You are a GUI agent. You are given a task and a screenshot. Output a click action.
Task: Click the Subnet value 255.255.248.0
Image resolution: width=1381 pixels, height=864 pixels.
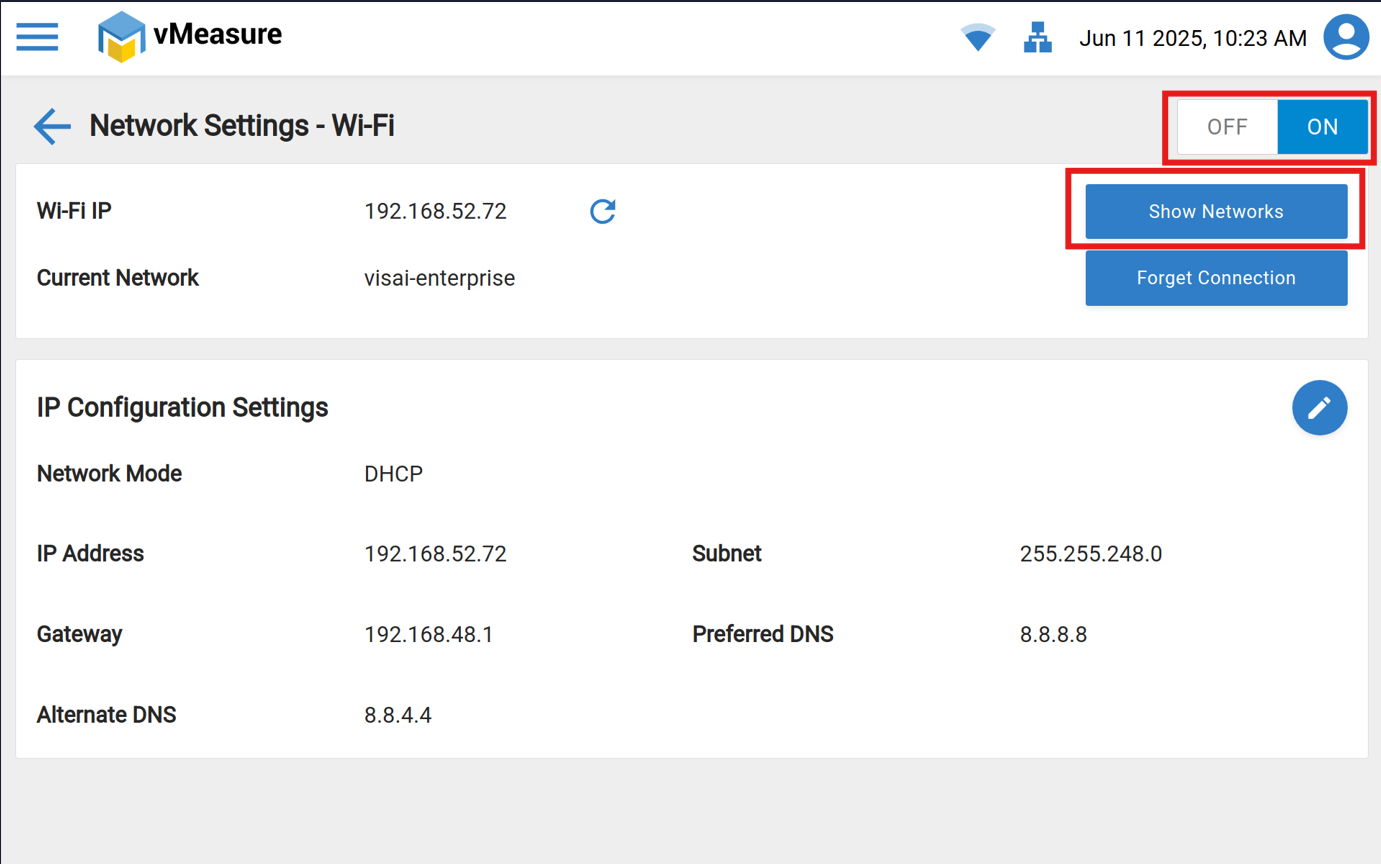coord(1090,554)
